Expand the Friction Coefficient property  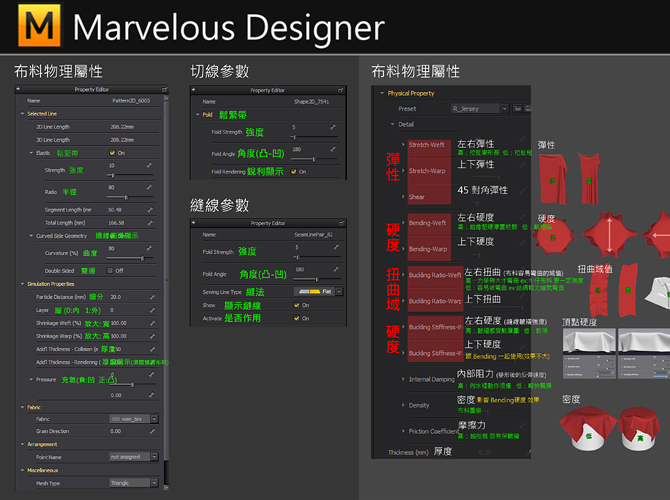(x=403, y=431)
